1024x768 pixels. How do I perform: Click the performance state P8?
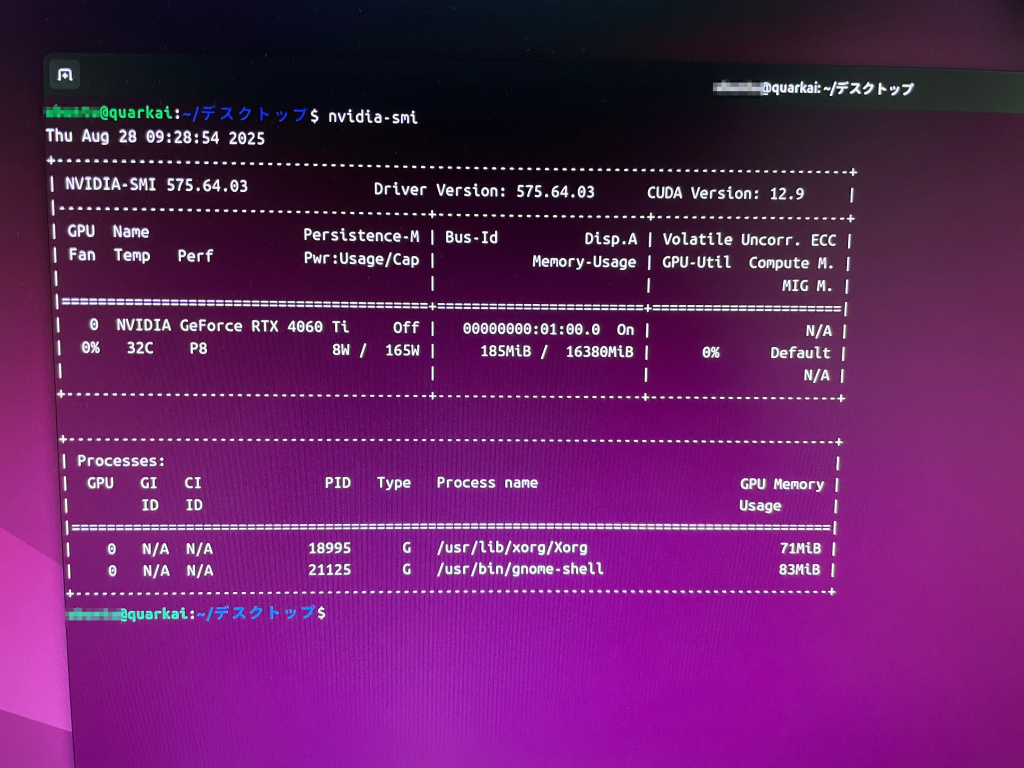(x=199, y=349)
